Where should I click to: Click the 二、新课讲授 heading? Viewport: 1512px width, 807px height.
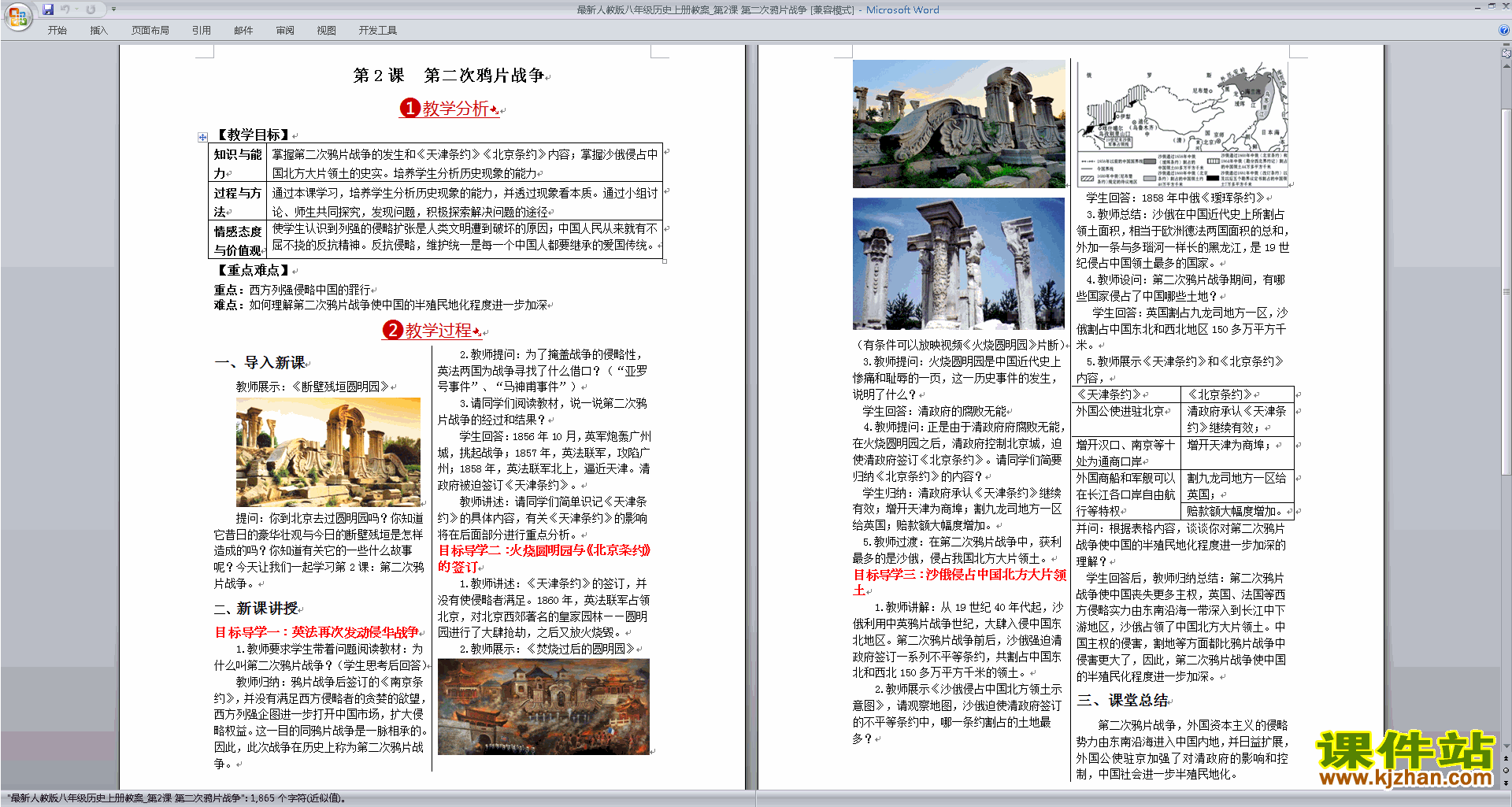click(x=257, y=608)
